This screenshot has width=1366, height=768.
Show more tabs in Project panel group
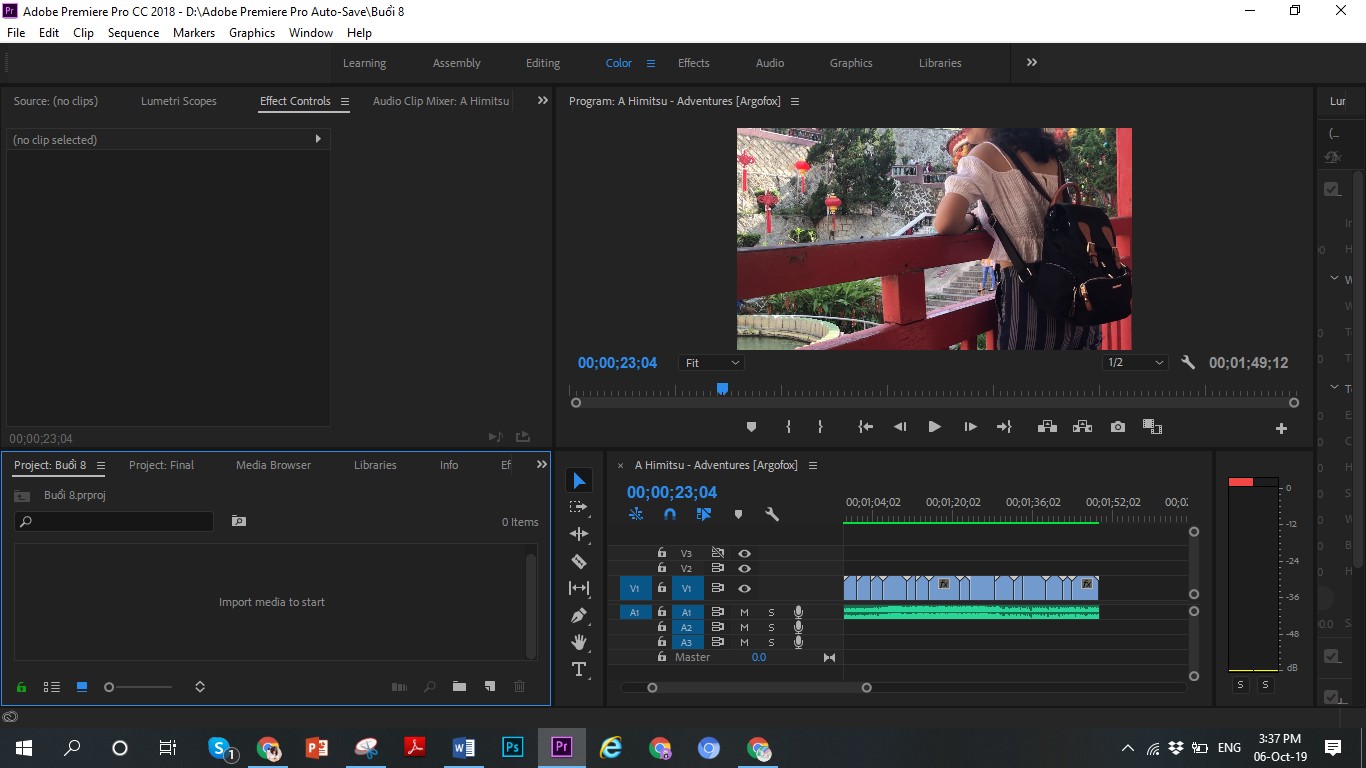click(x=542, y=464)
